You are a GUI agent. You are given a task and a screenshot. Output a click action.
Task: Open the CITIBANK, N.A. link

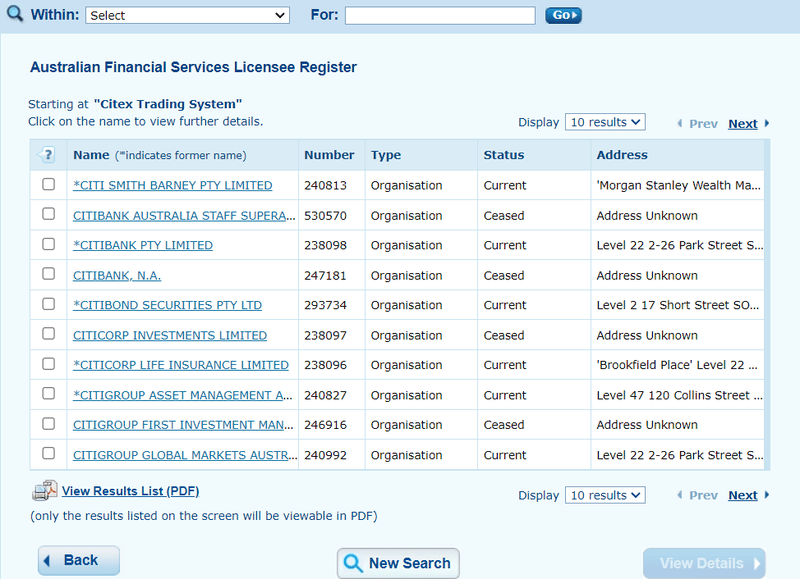pyautogui.click(x=117, y=275)
